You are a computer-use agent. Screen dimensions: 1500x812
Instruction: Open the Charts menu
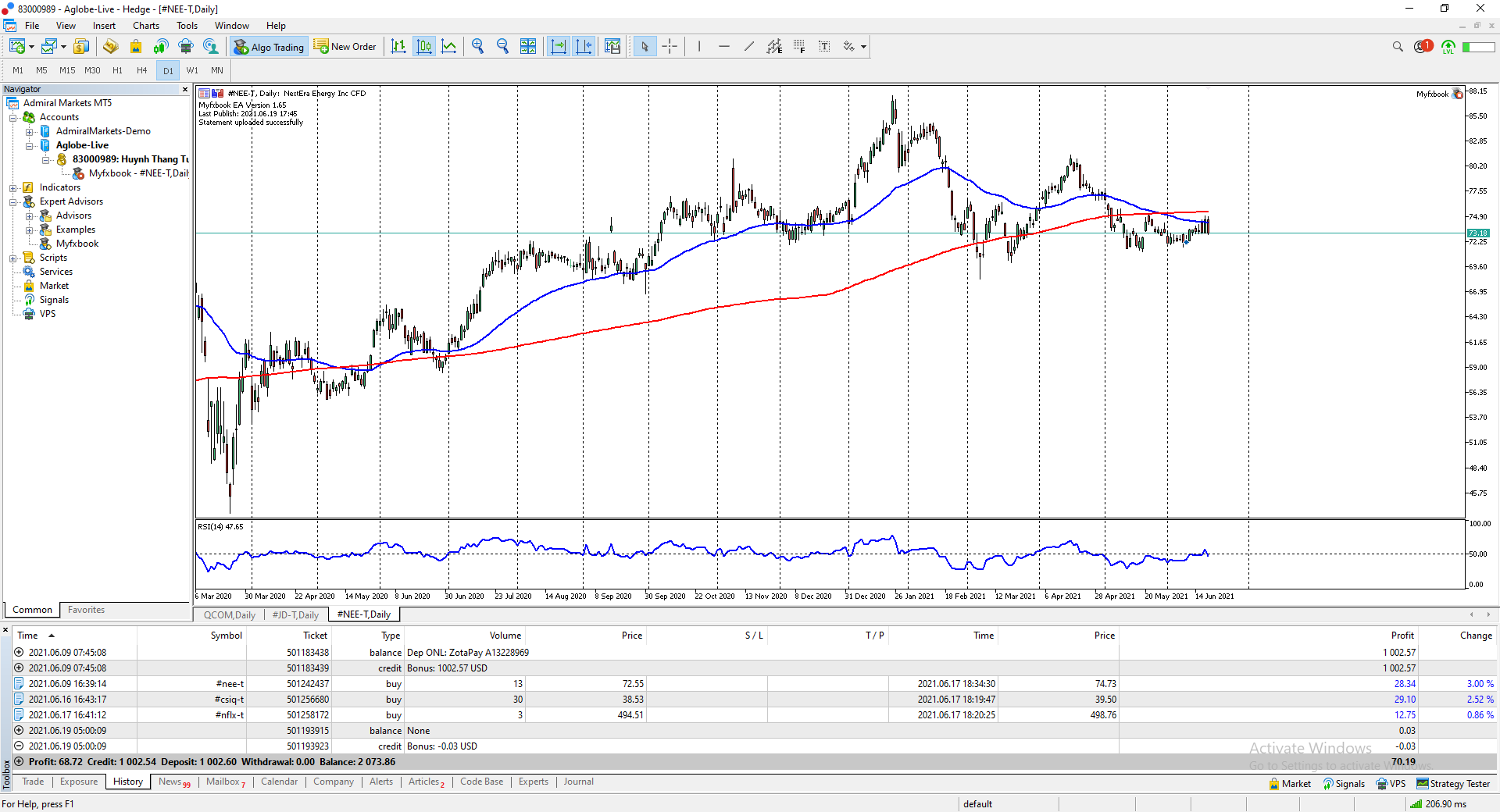click(x=145, y=26)
